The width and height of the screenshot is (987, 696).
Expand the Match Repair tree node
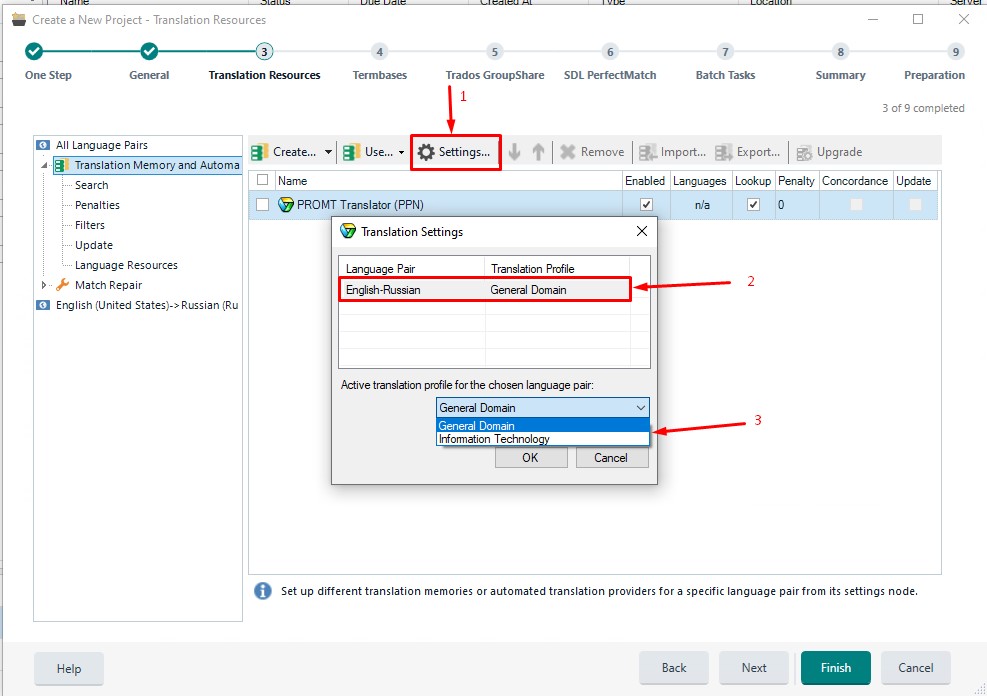coord(43,285)
